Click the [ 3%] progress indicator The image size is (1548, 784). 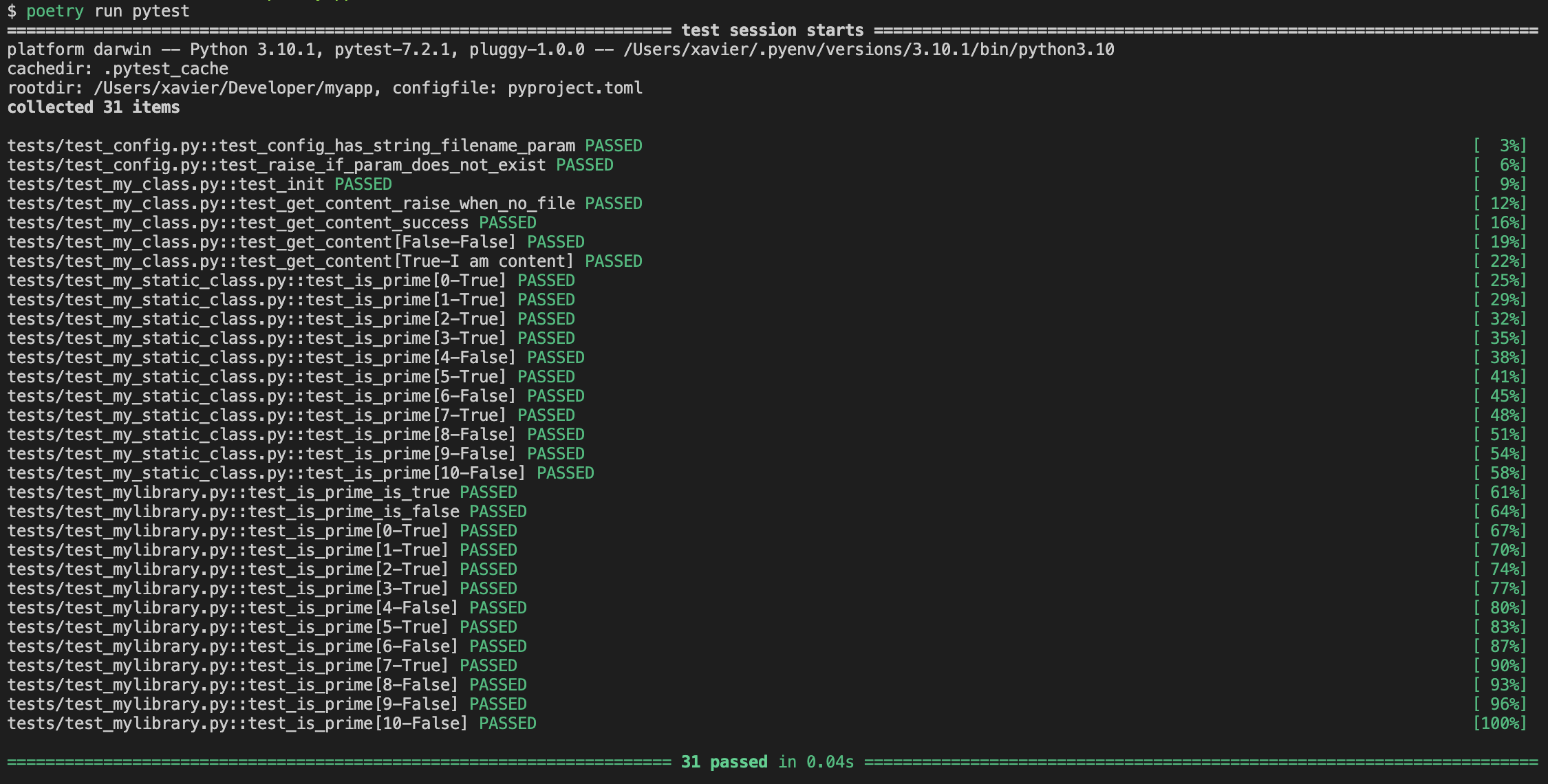(1500, 146)
